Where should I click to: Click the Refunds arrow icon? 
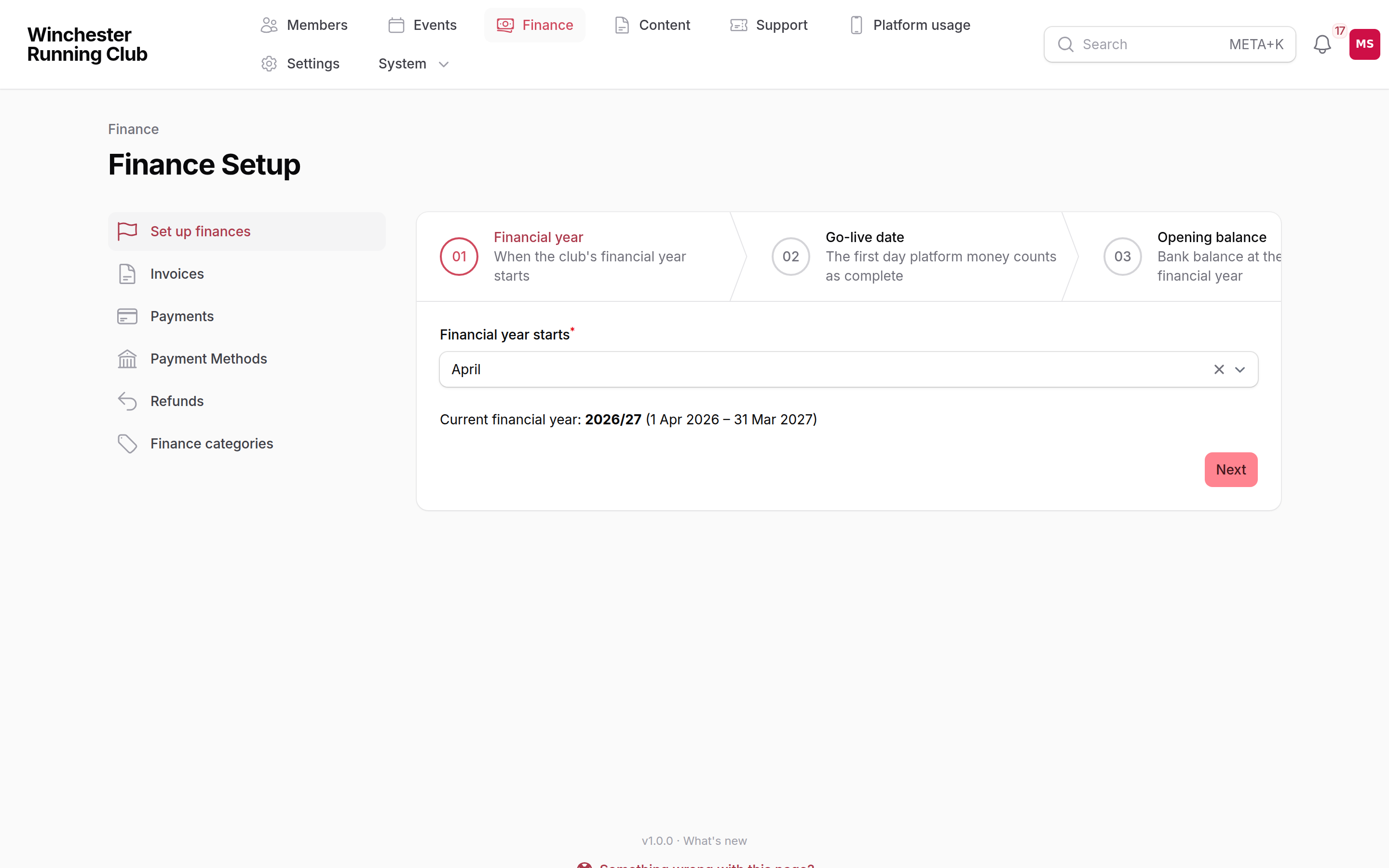click(x=127, y=401)
